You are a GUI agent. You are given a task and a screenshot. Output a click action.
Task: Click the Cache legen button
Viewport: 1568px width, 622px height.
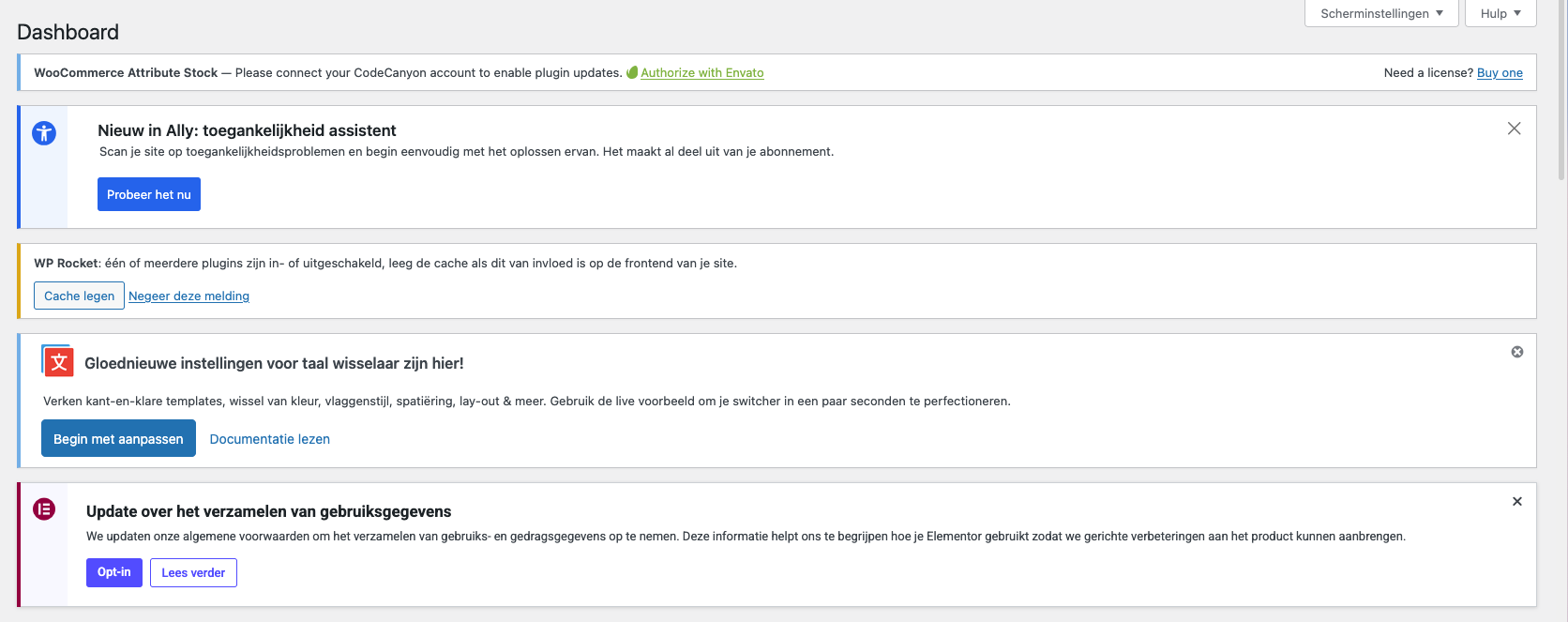pos(79,296)
